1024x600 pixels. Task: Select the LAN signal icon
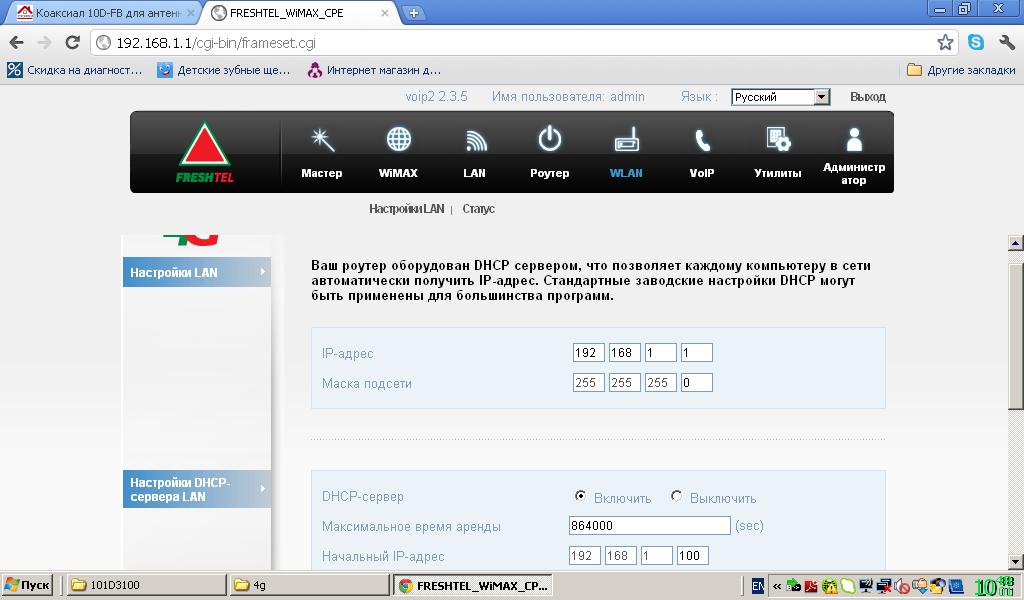pos(475,140)
